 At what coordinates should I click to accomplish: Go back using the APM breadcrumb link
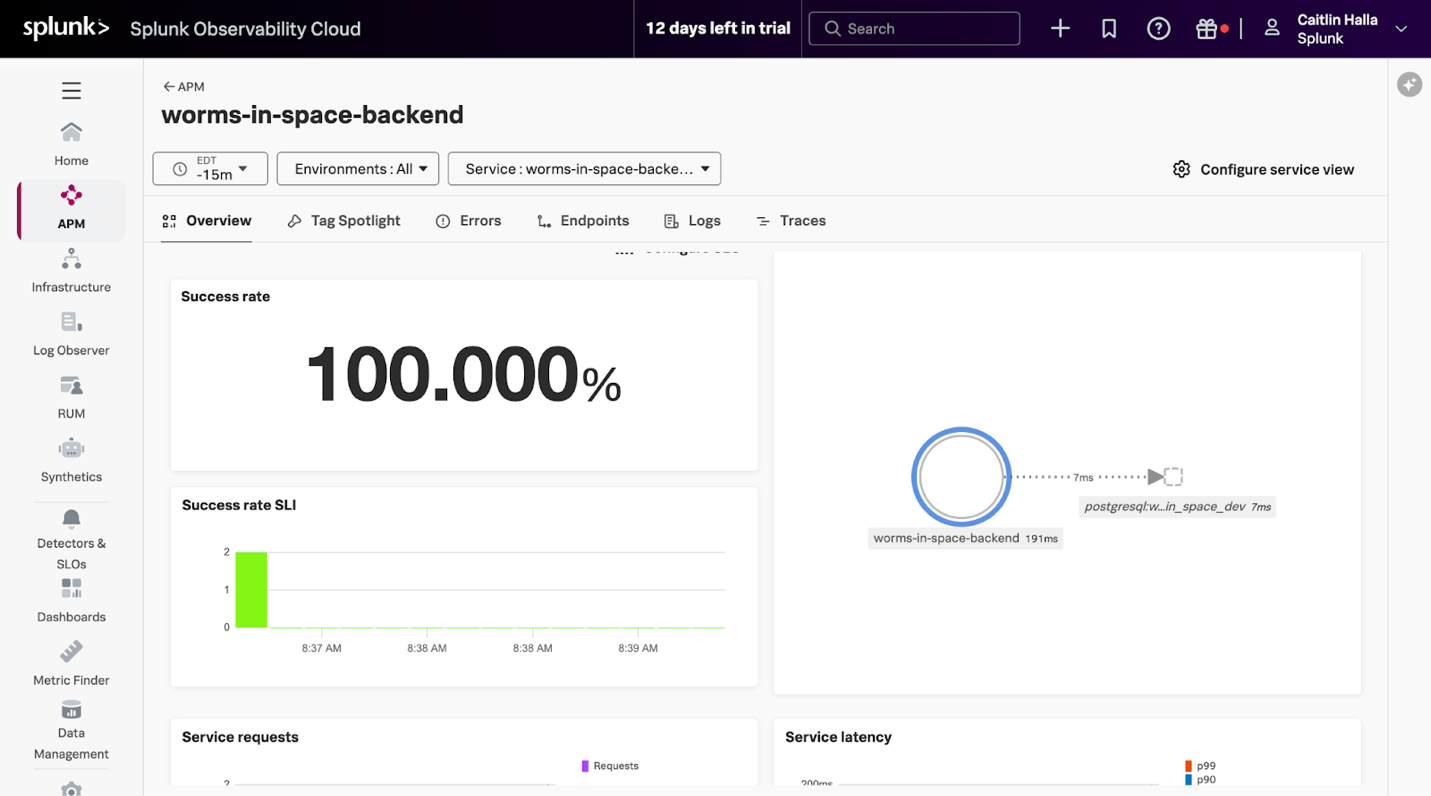184,86
